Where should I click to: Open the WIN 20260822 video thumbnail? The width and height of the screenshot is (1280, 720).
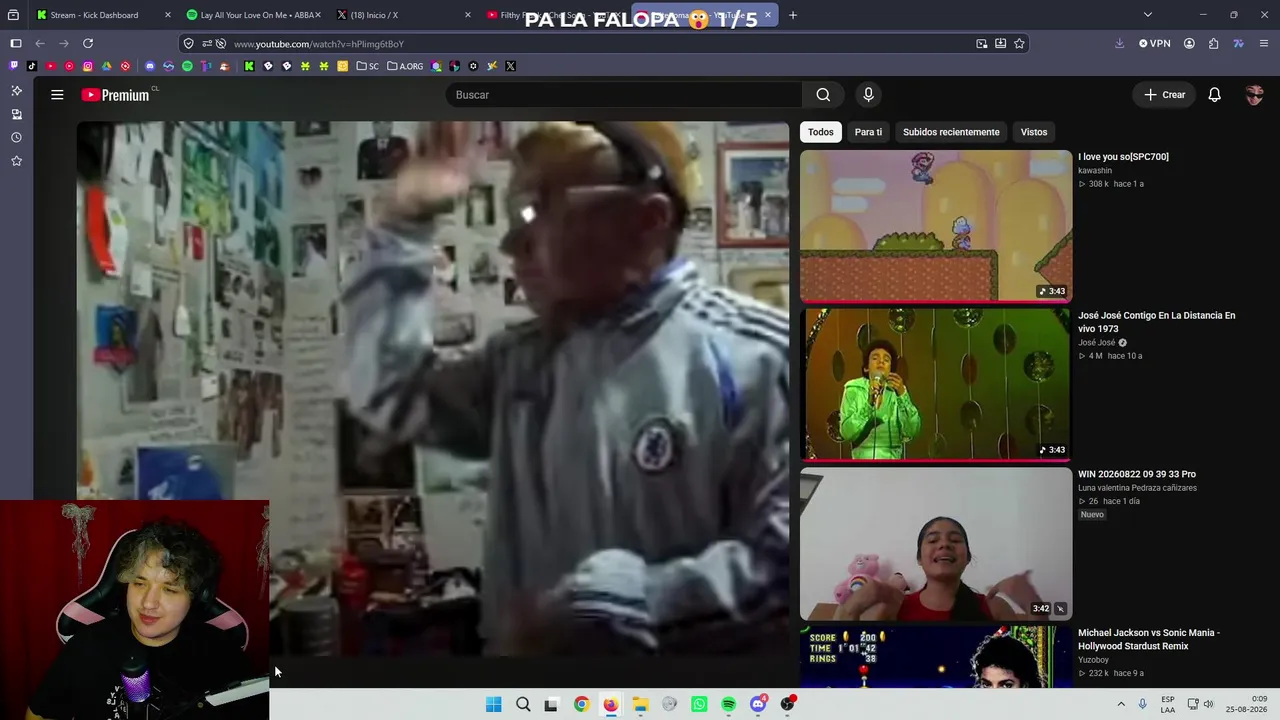[936, 543]
